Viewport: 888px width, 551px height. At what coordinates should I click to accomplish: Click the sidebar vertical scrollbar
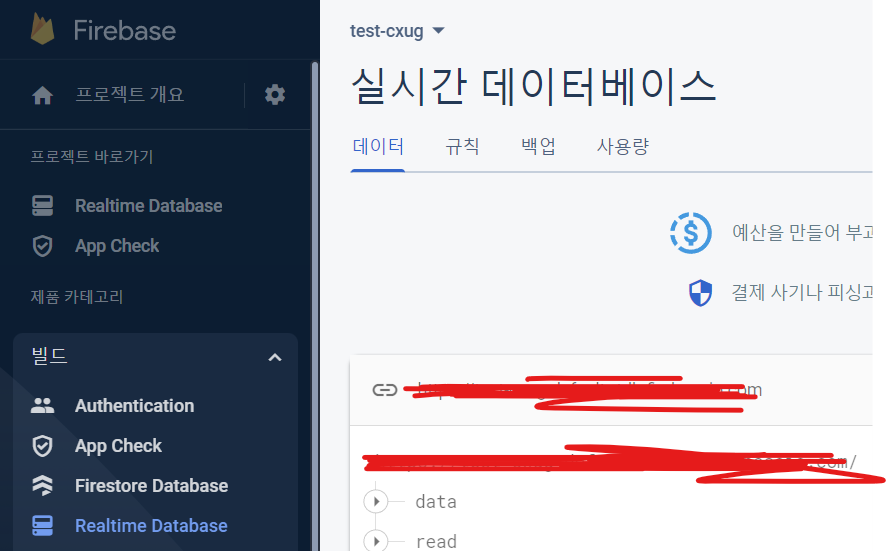point(315,306)
